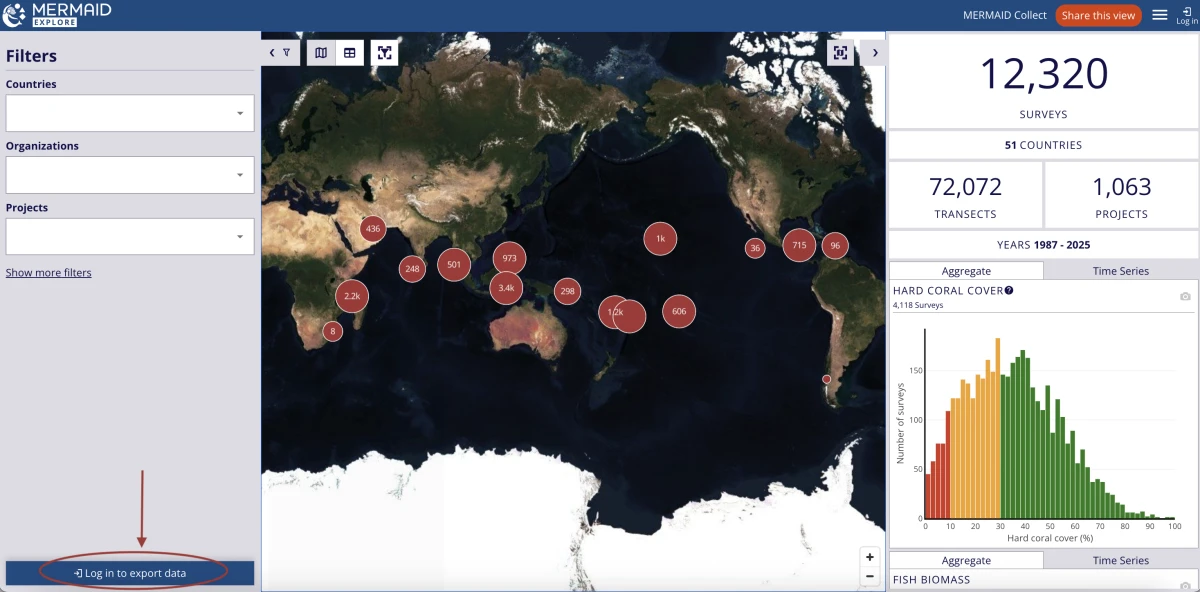This screenshot has width=1200, height=592.
Task: Open the Organizations filter dropdown
Action: [130, 175]
